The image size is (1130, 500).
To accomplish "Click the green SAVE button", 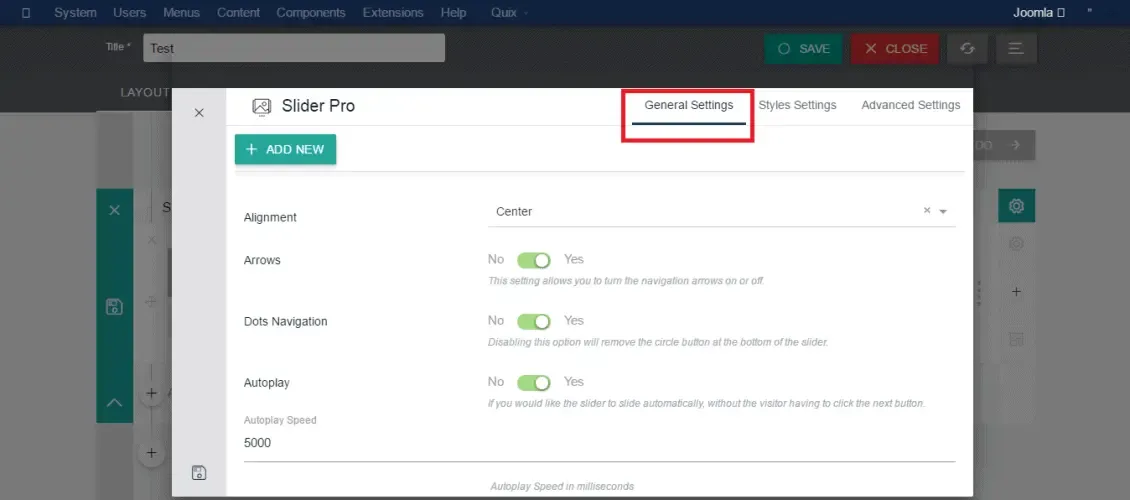I will (803, 48).
